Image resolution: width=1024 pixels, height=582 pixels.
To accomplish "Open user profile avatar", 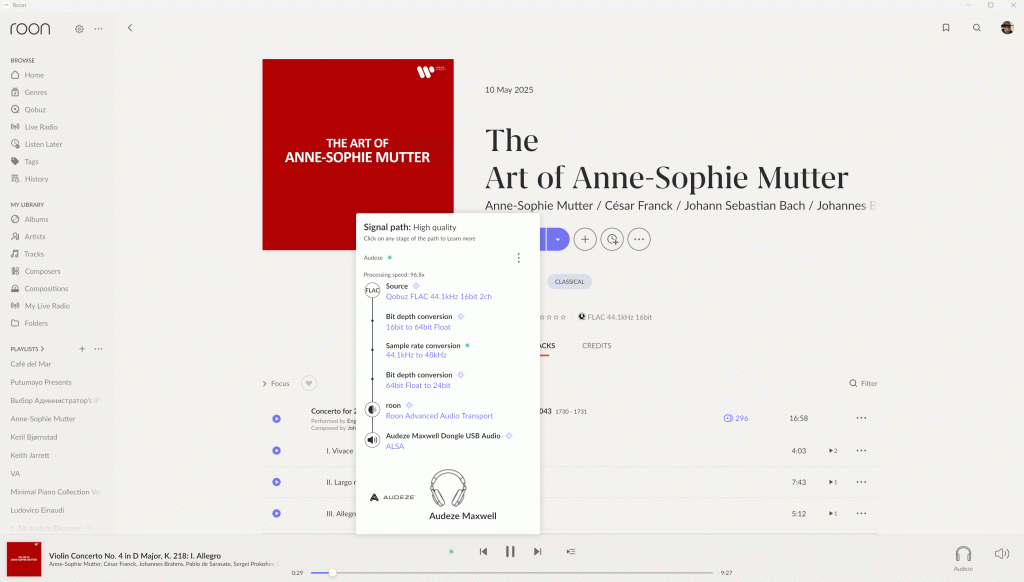I will point(1007,27).
